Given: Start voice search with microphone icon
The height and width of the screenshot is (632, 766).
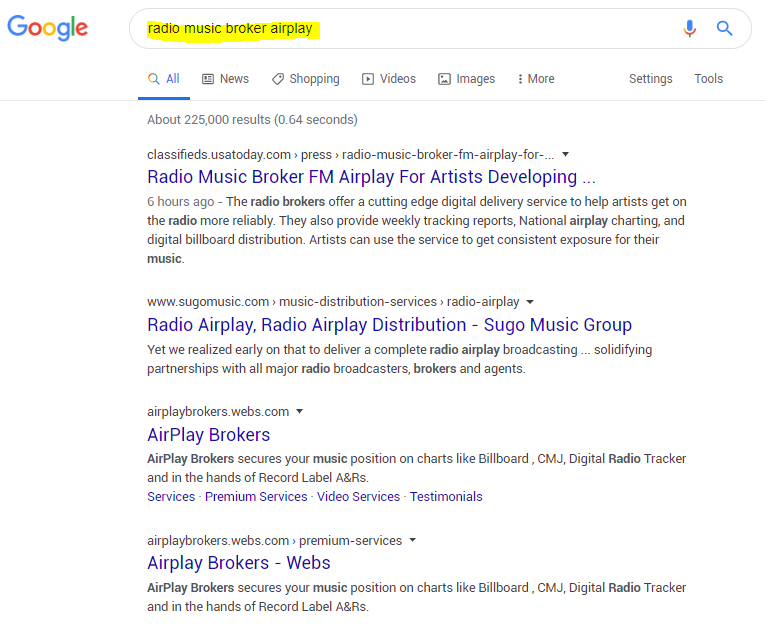Looking at the screenshot, I should click(x=689, y=28).
